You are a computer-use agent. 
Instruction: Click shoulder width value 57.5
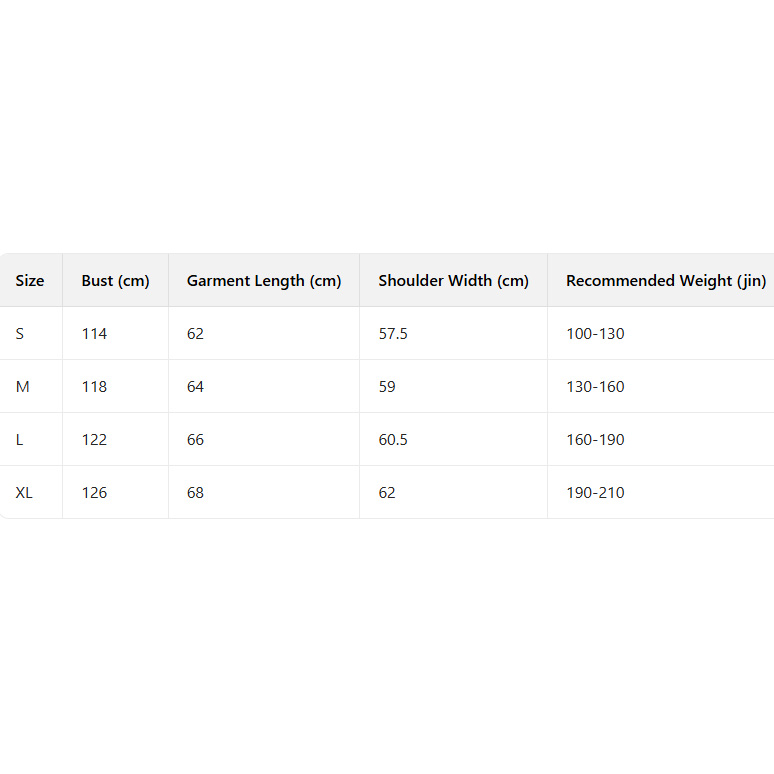(x=393, y=334)
